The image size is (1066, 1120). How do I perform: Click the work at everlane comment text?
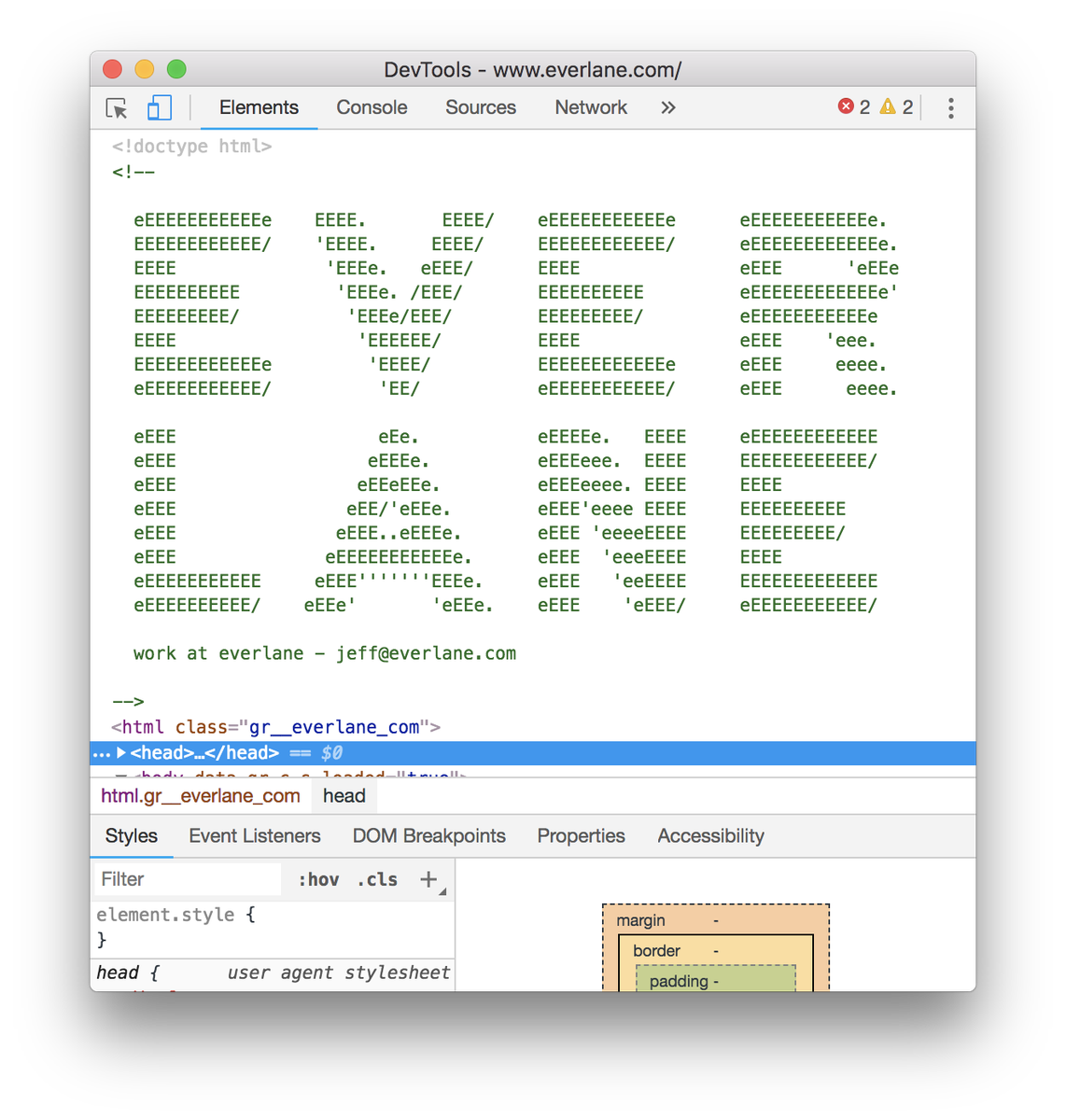[x=325, y=653]
